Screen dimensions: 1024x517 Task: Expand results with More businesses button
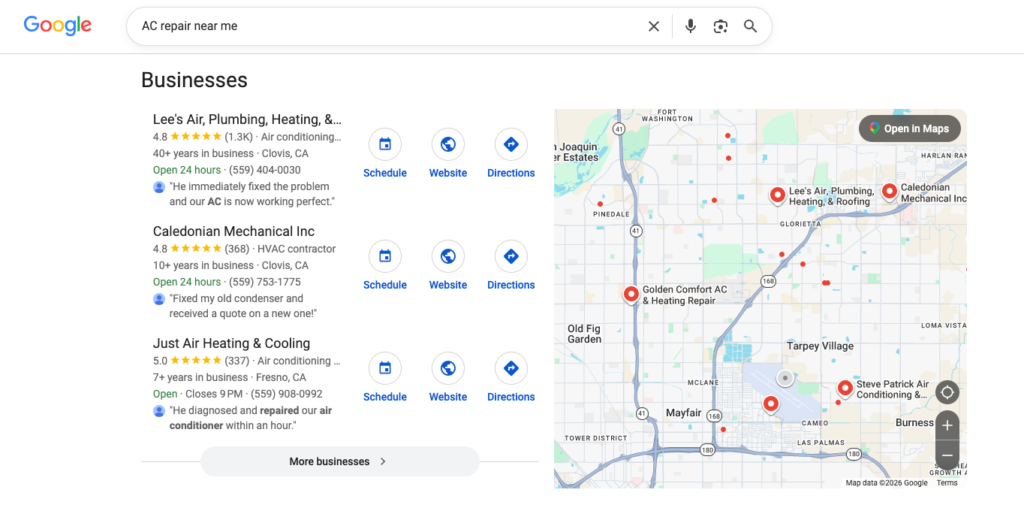pyautogui.click(x=340, y=462)
